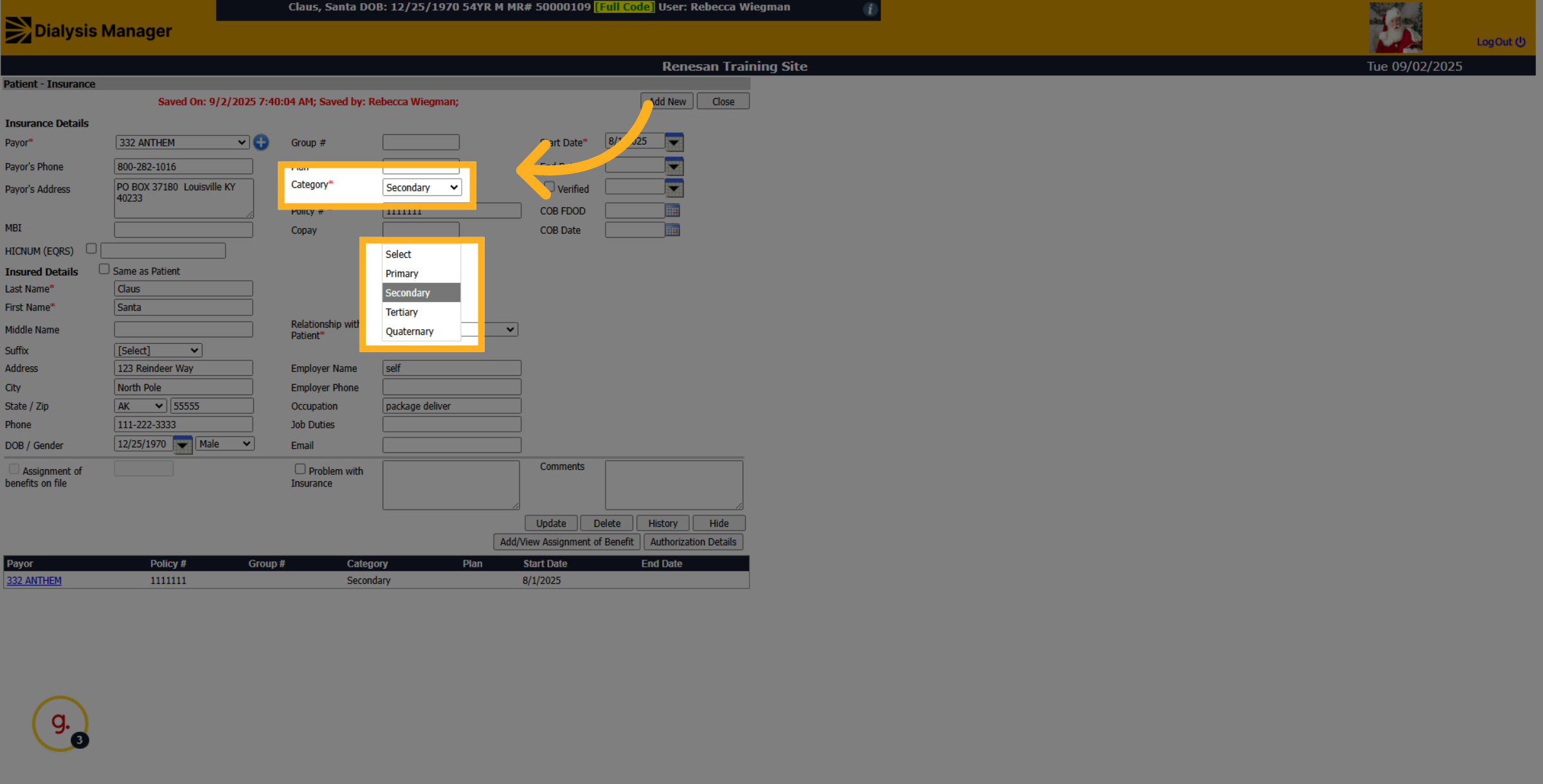The height and width of the screenshot is (784, 1543).
Task: Choose Tertiary from category list
Action: tap(421, 312)
